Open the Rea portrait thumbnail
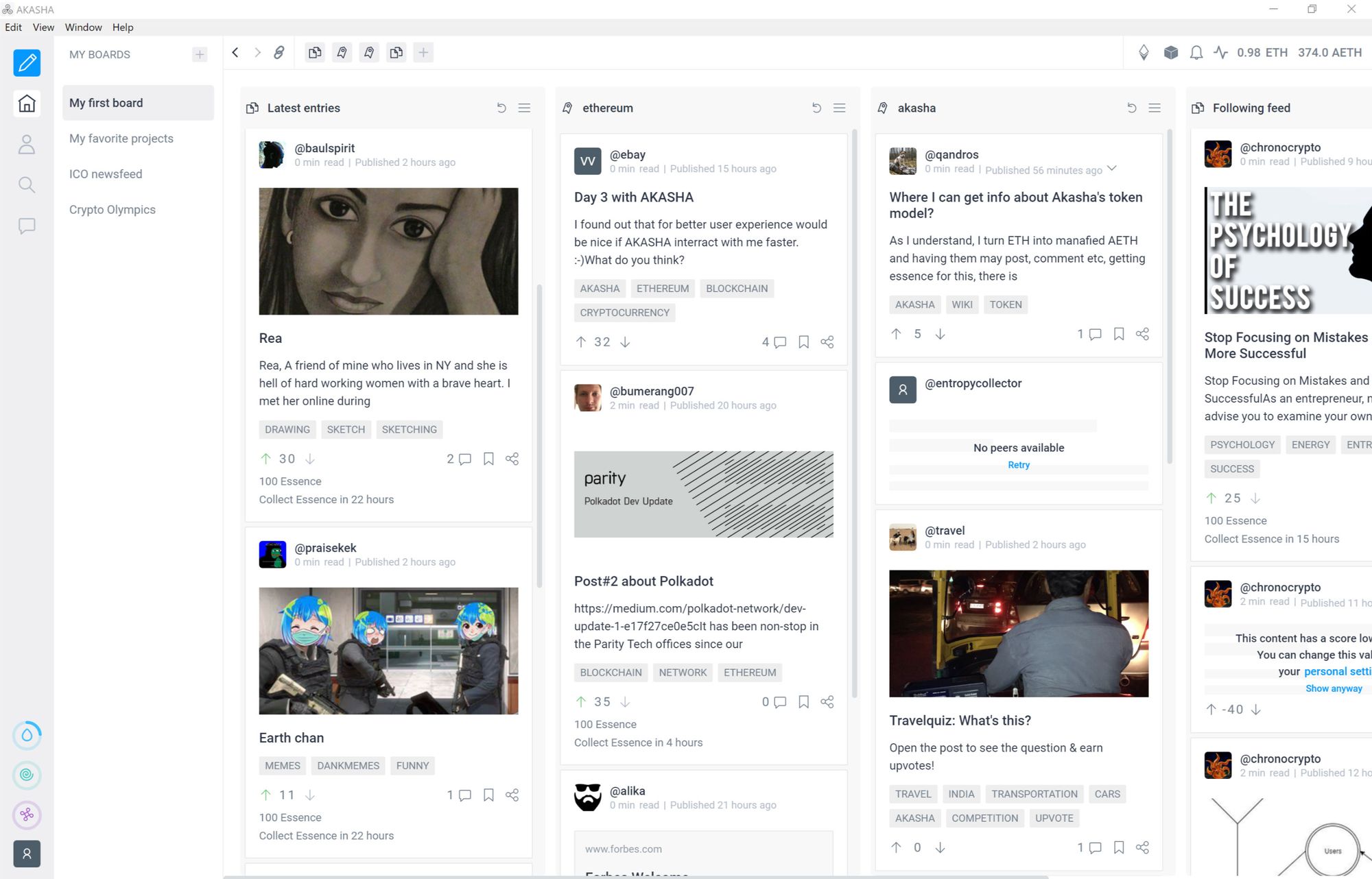The image size is (1372, 879). [388, 252]
